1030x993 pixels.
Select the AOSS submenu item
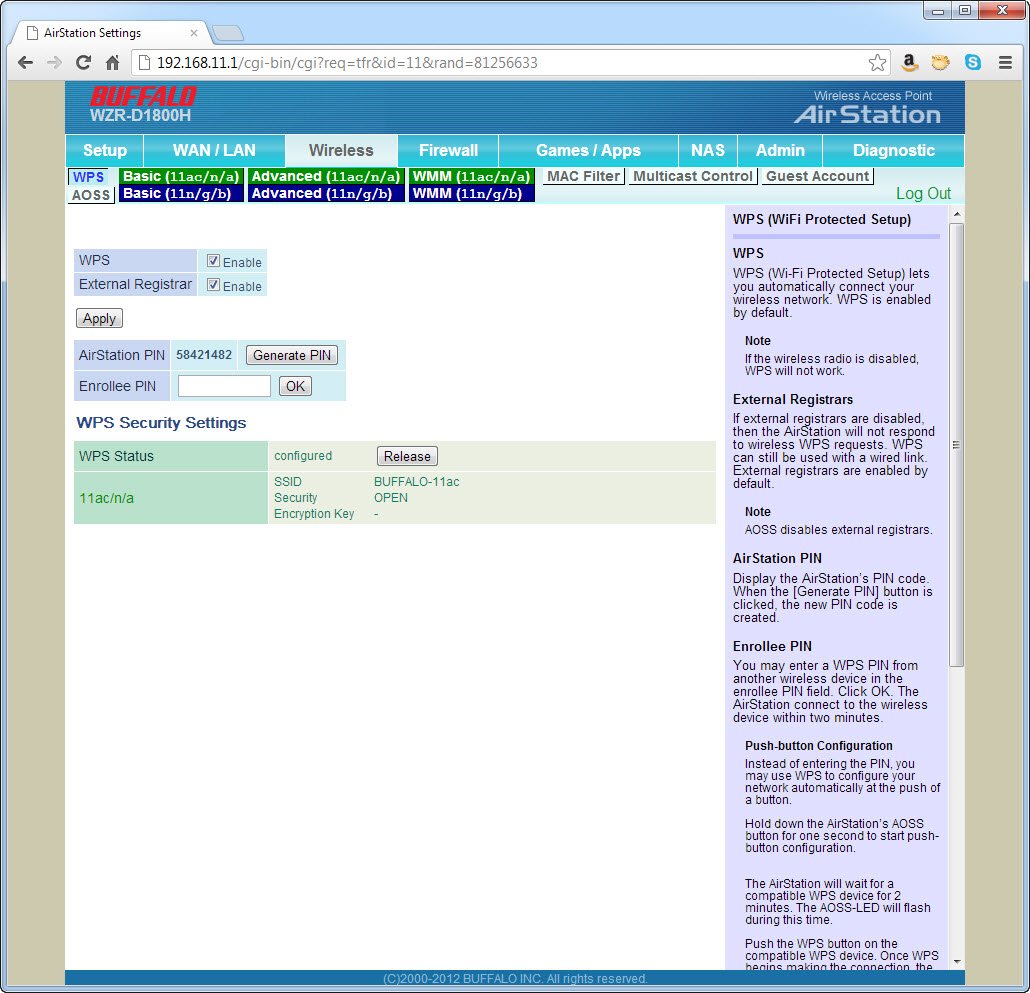tap(91, 195)
